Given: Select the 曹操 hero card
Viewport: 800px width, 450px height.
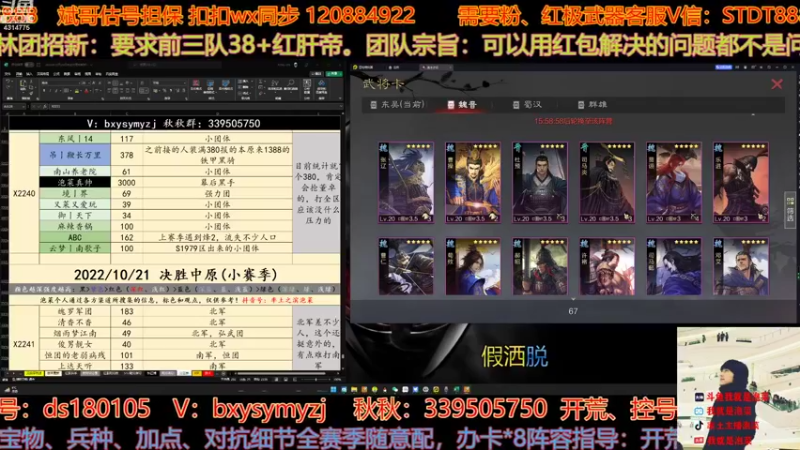Looking at the screenshot, I should tap(472, 182).
